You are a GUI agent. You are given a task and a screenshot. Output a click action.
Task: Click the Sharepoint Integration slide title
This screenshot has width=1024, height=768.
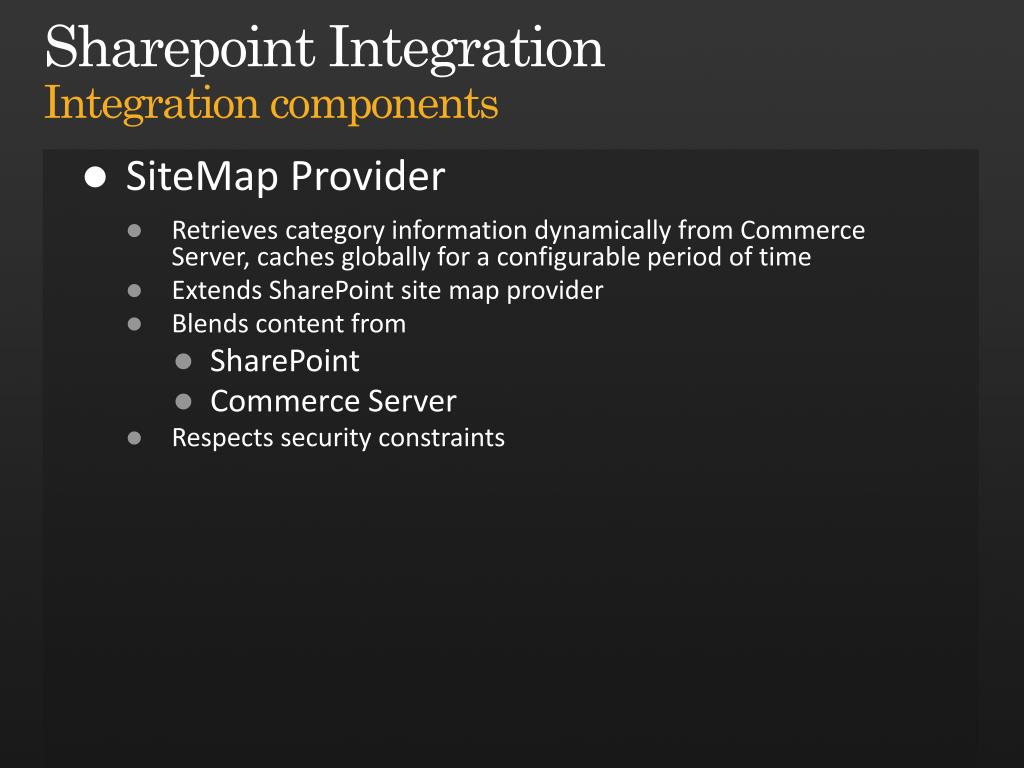tap(324, 48)
